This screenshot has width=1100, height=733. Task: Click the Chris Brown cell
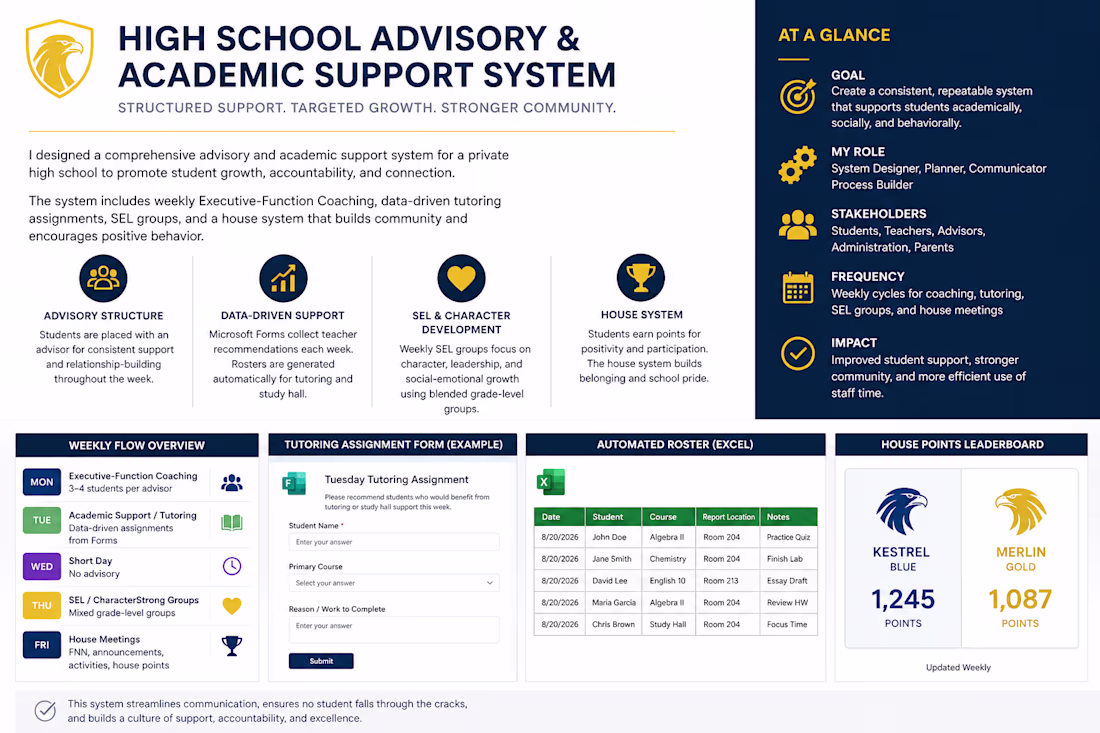pos(613,624)
